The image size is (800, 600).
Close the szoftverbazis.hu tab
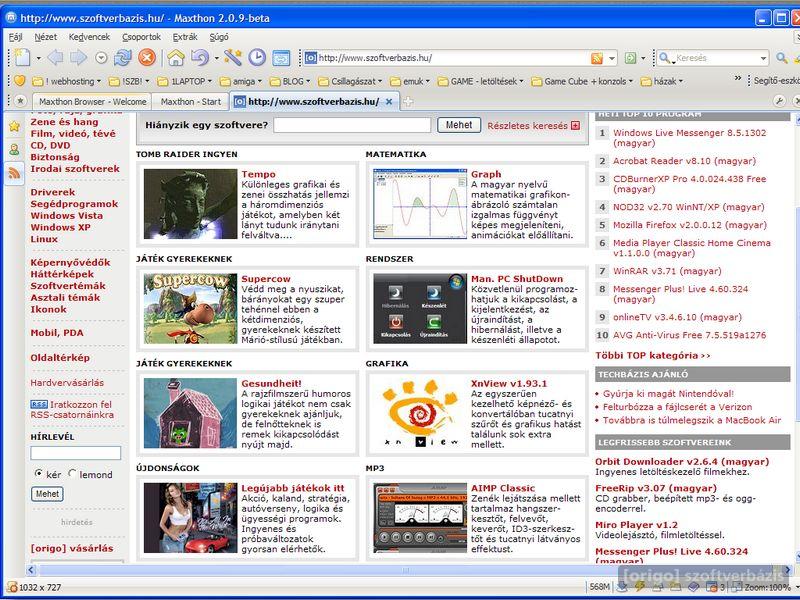coord(389,102)
